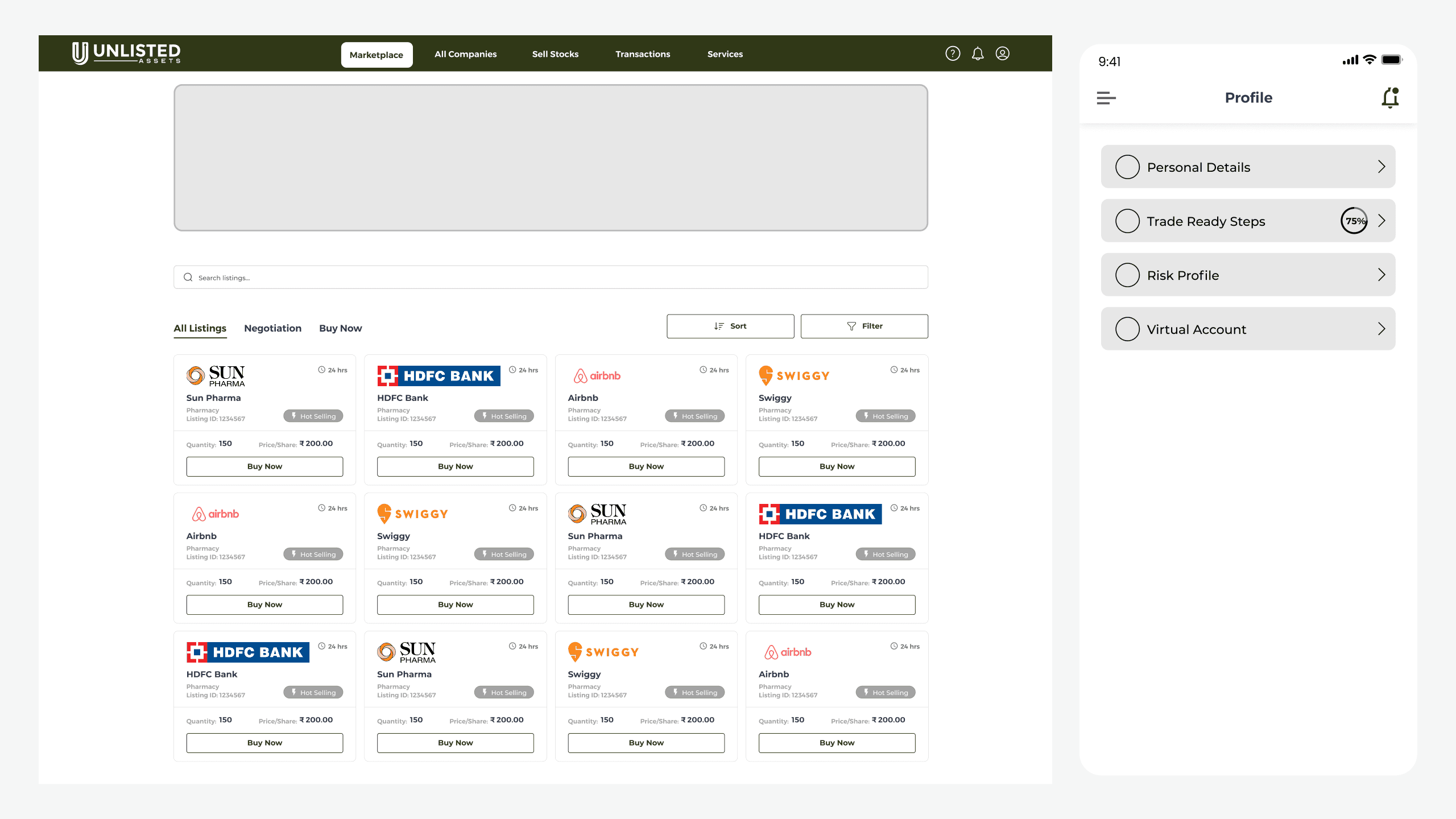Expand Personal Details with its chevron
The width and height of the screenshot is (1456, 819).
click(x=1381, y=167)
